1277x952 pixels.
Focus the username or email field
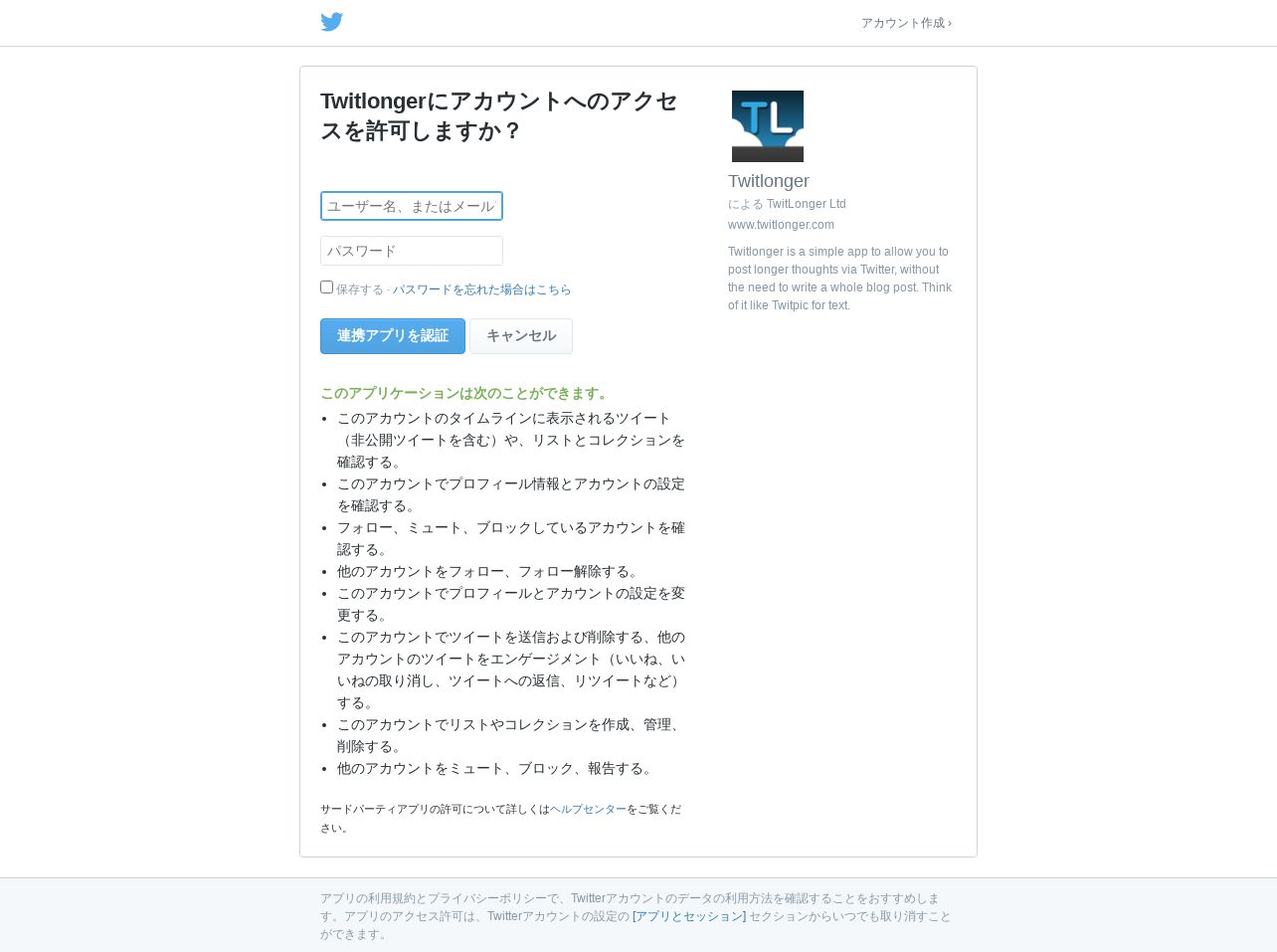(412, 206)
